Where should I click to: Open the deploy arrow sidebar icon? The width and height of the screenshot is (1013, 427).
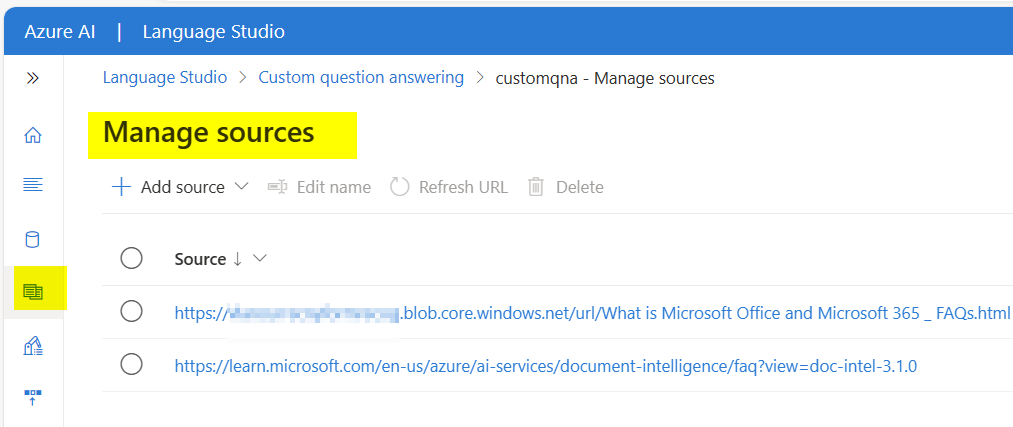[33, 397]
